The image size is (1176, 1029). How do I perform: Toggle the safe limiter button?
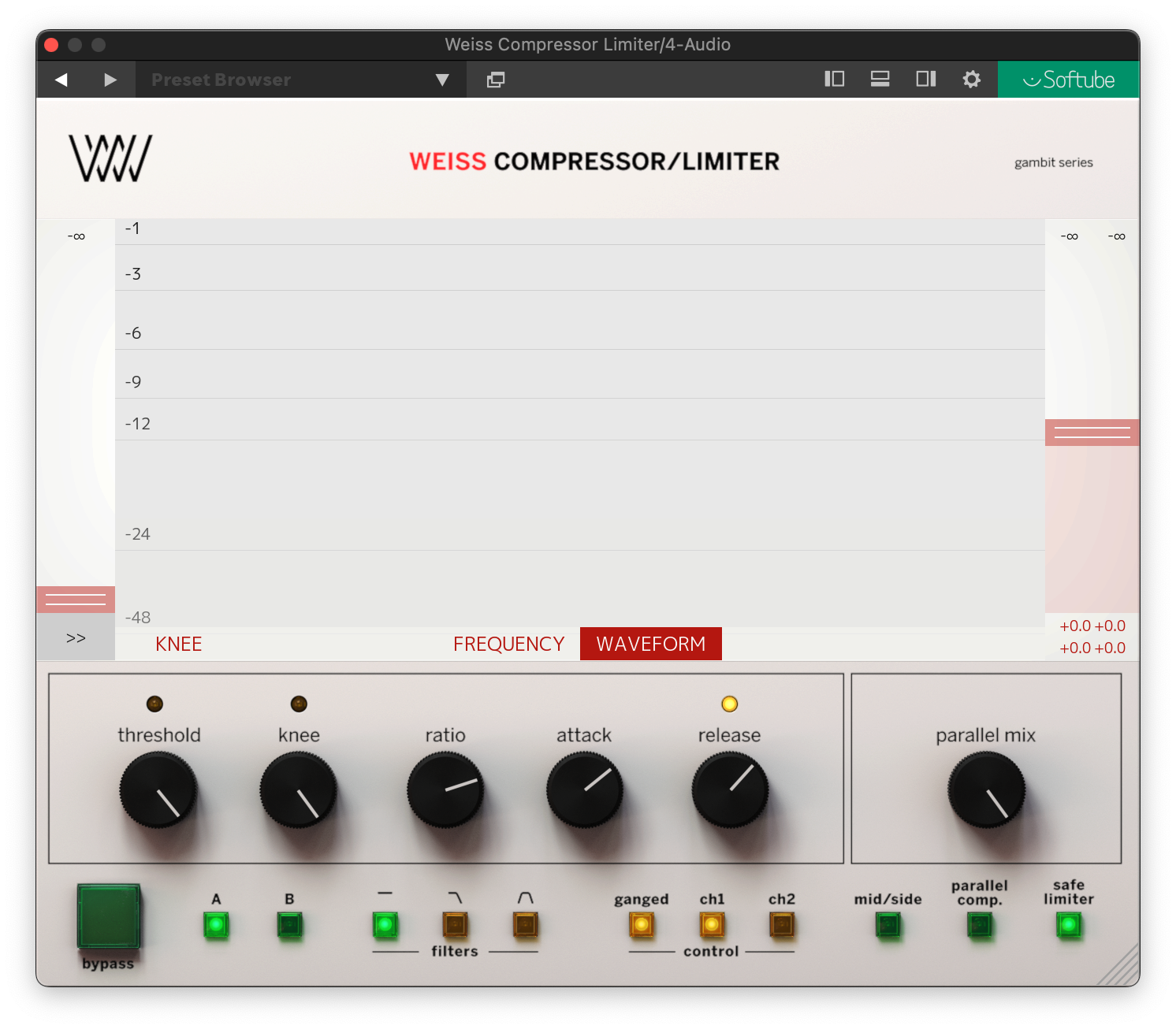[x=1069, y=924]
